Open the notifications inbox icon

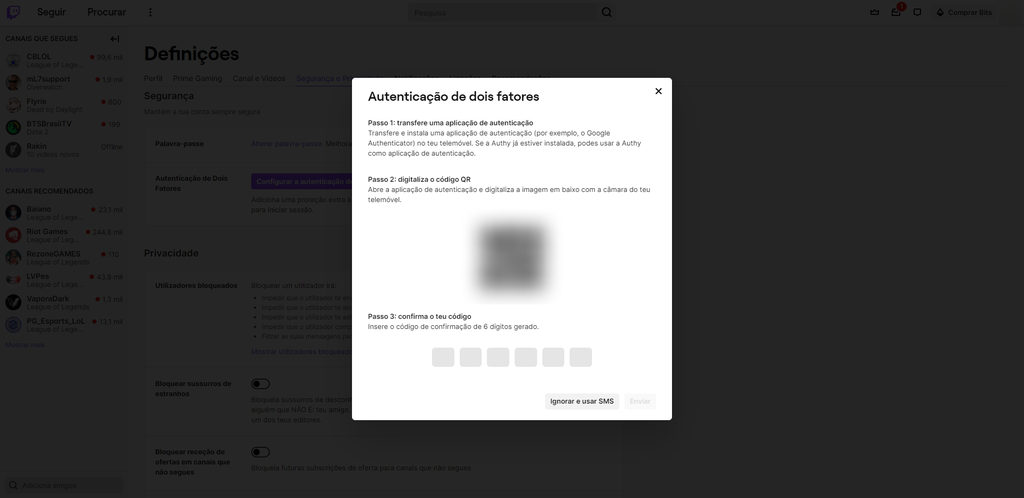click(896, 12)
